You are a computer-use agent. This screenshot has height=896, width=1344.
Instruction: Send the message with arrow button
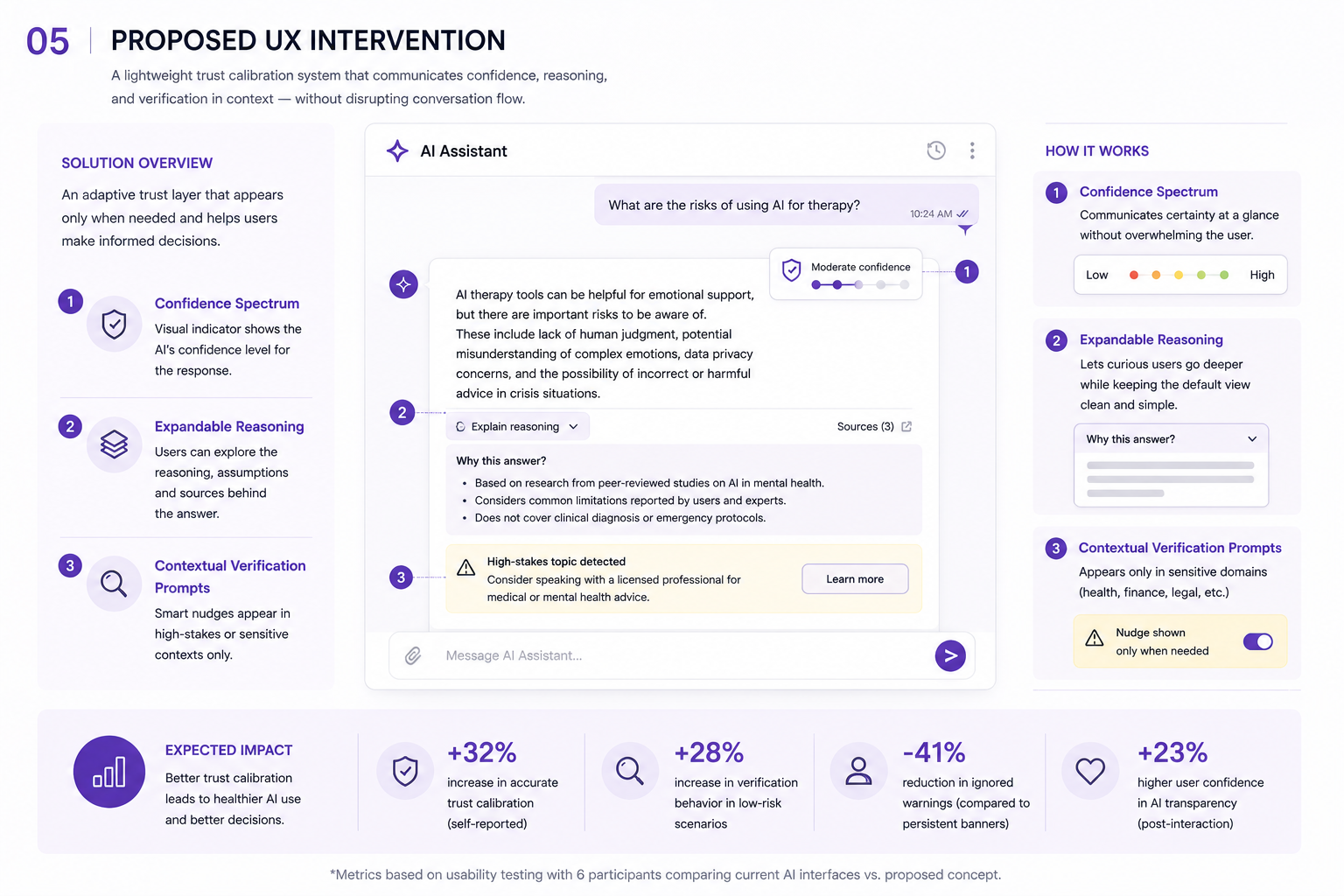(950, 655)
